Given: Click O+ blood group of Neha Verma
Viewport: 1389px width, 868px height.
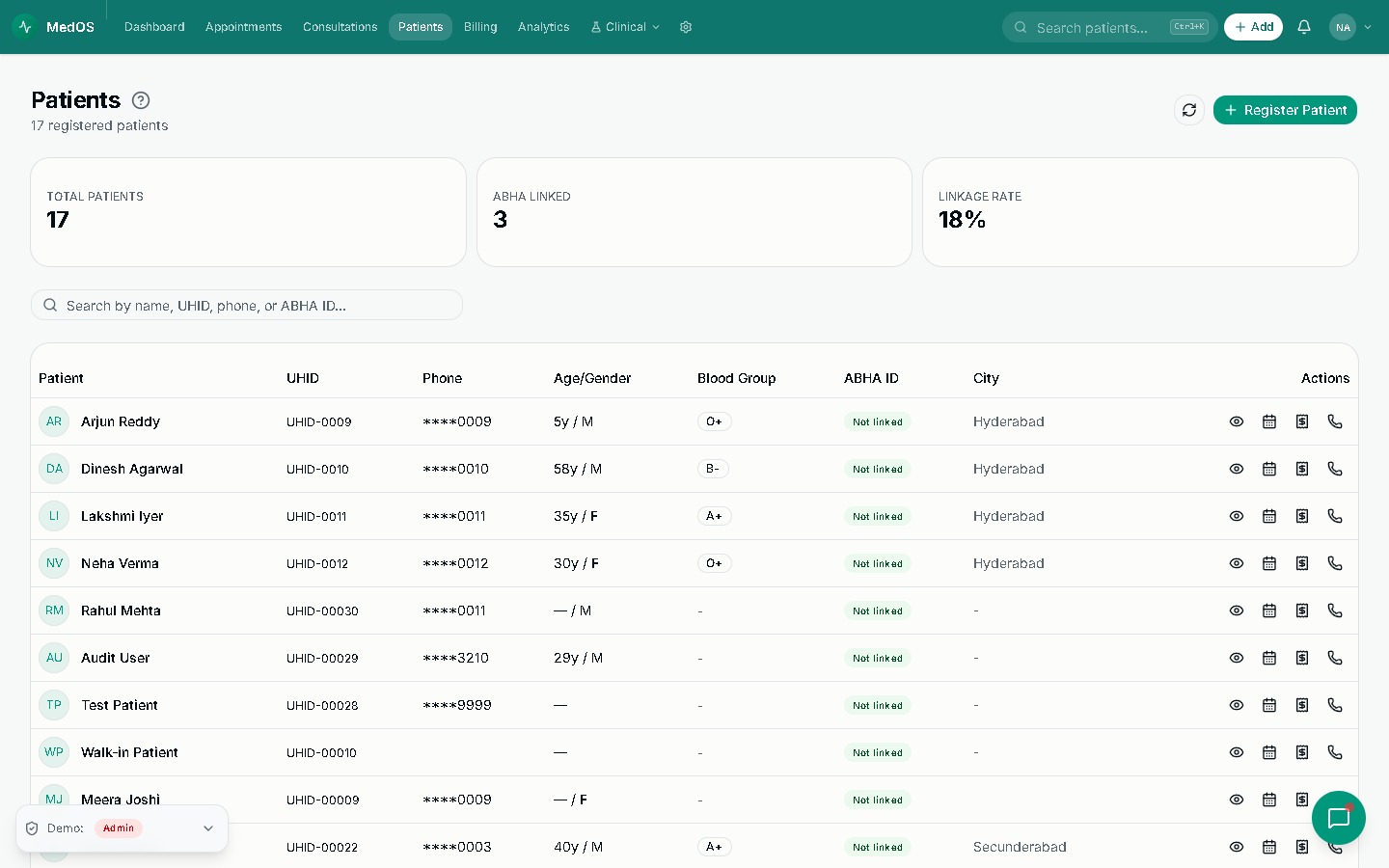Looking at the screenshot, I should click(x=714, y=563).
